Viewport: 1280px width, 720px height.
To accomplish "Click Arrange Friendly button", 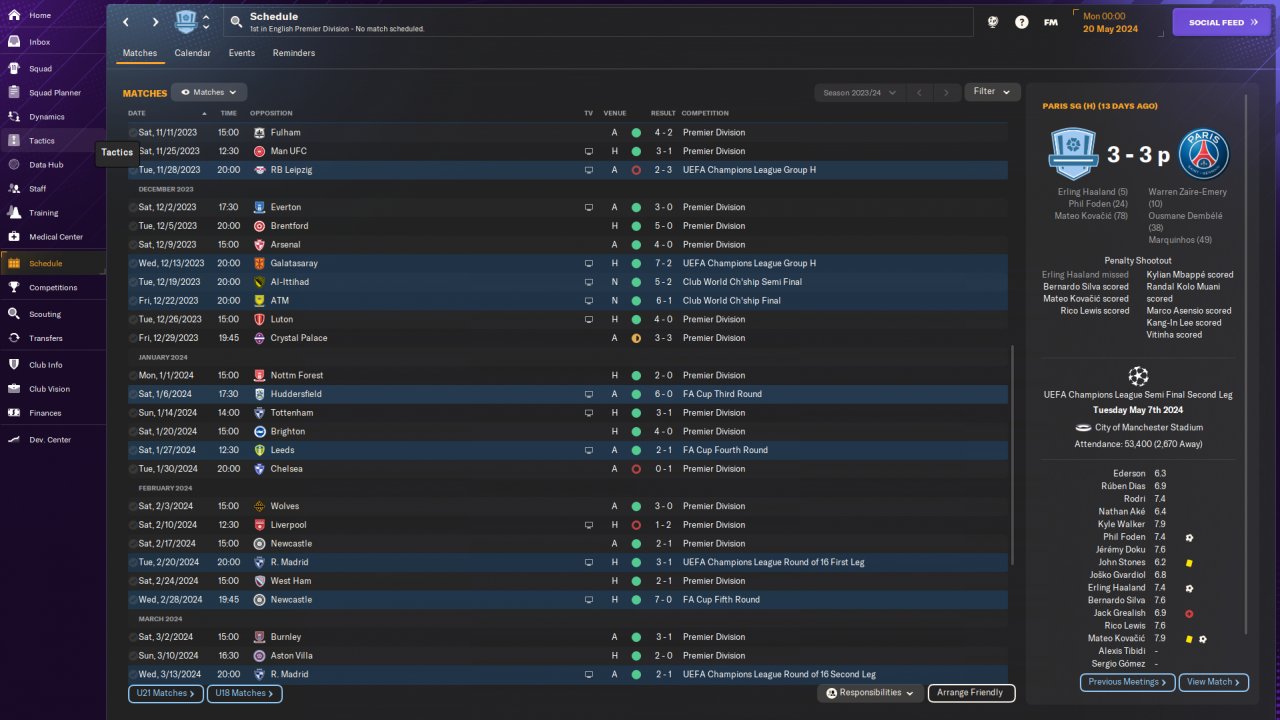I will tap(971, 693).
